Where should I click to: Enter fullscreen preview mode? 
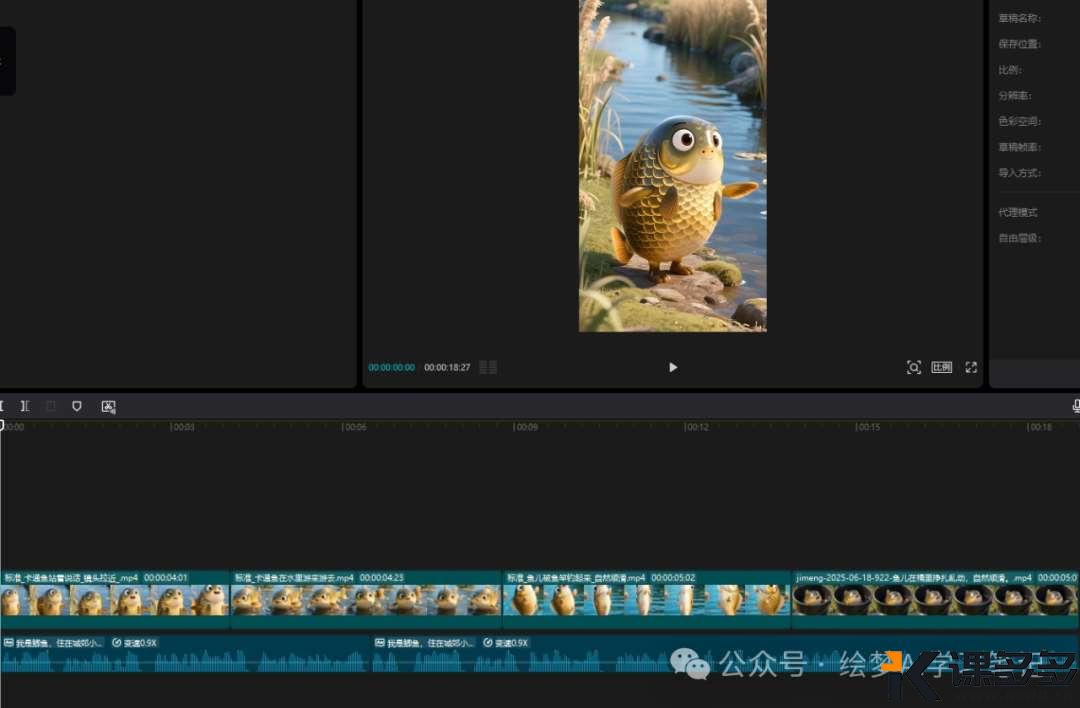click(971, 367)
